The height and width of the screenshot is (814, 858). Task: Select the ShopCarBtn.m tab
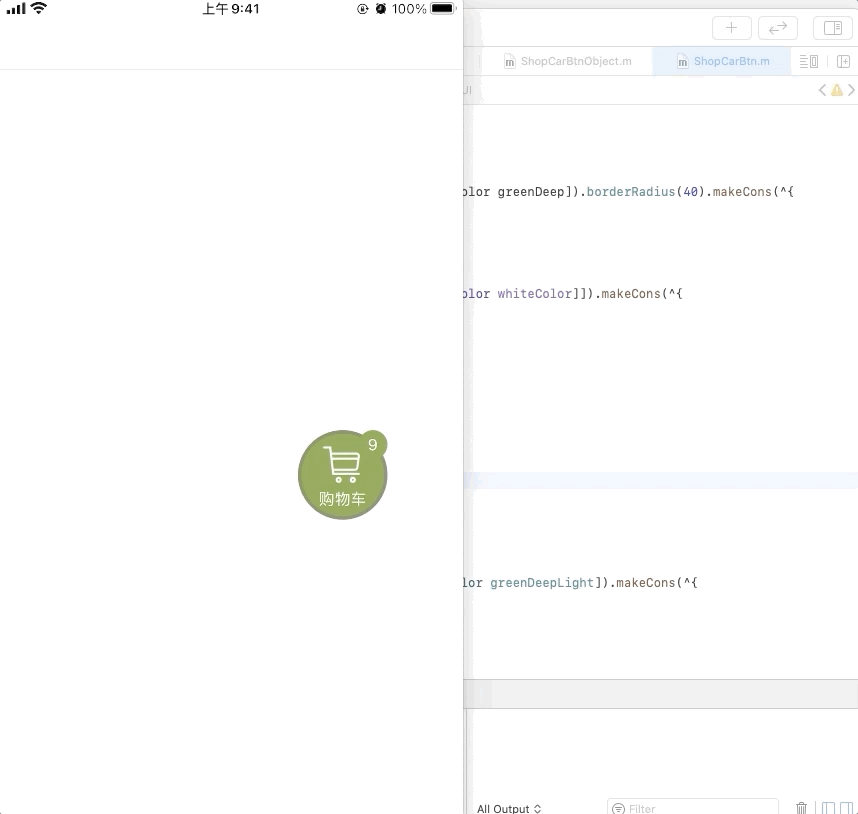(722, 61)
